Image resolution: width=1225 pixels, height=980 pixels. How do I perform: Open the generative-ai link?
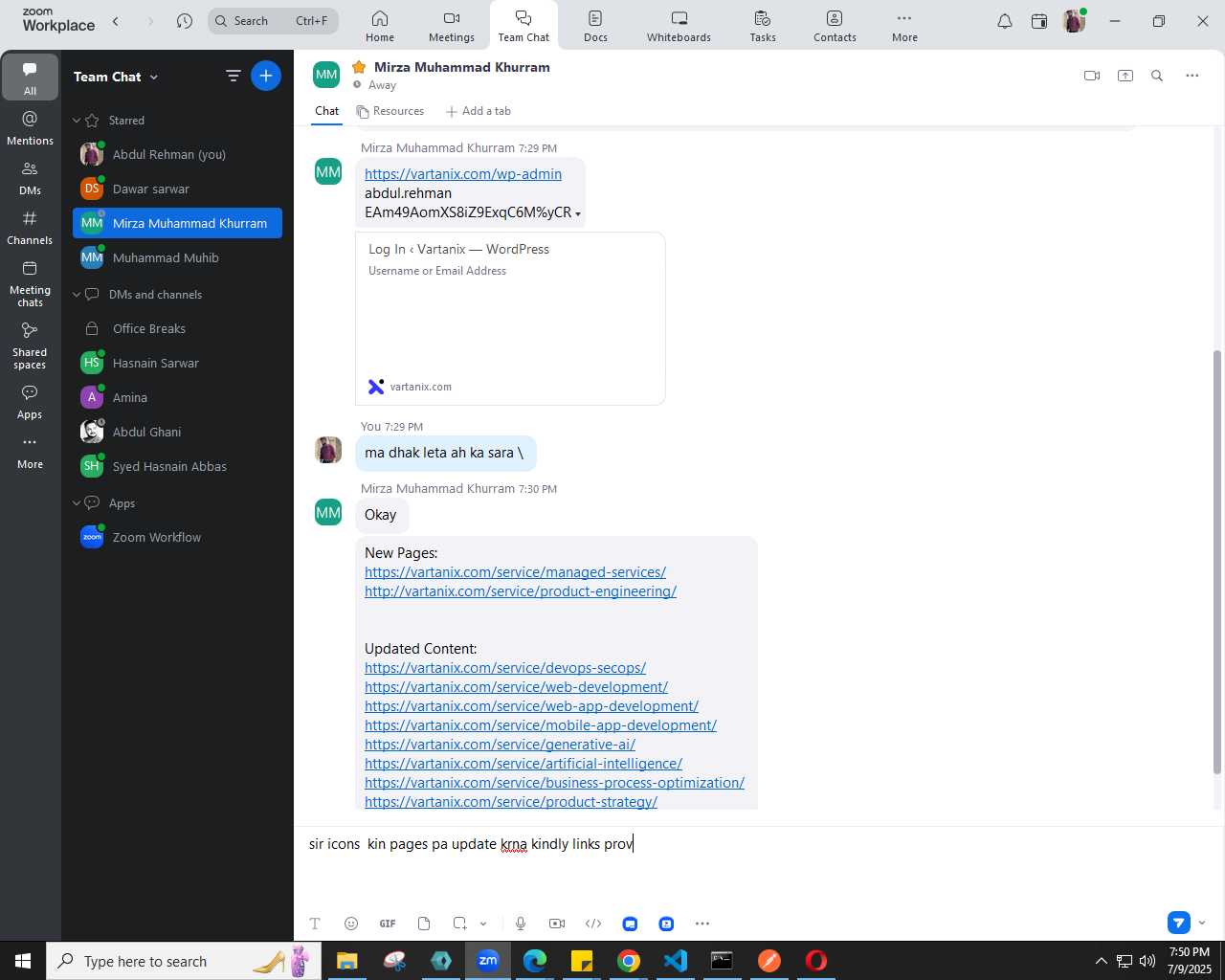pos(500,745)
